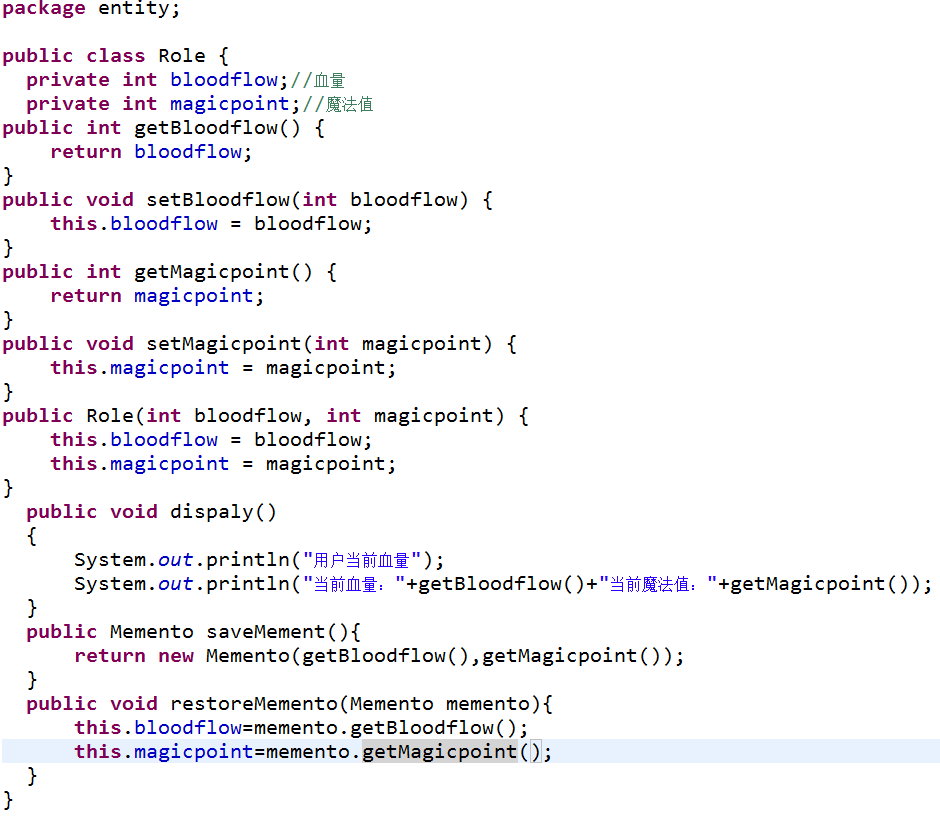The width and height of the screenshot is (940, 820).
Task: Click the final closing brace of the class
Action: point(8,800)
